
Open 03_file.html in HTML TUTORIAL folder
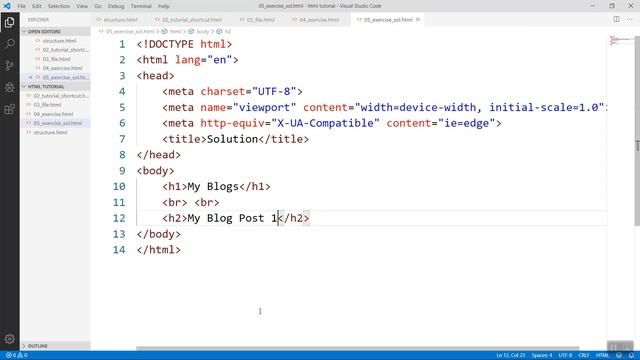[x=47, y=105]
